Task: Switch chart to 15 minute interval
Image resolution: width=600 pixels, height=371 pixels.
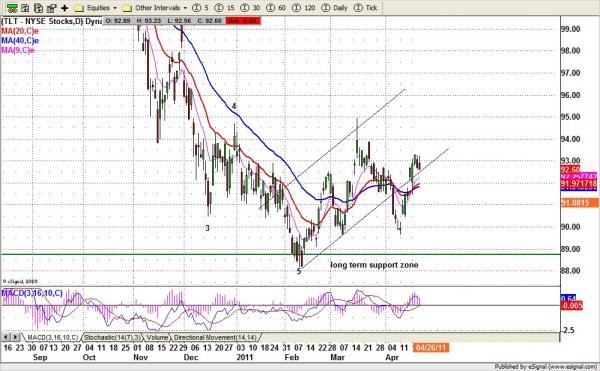Action: (224, 8)
